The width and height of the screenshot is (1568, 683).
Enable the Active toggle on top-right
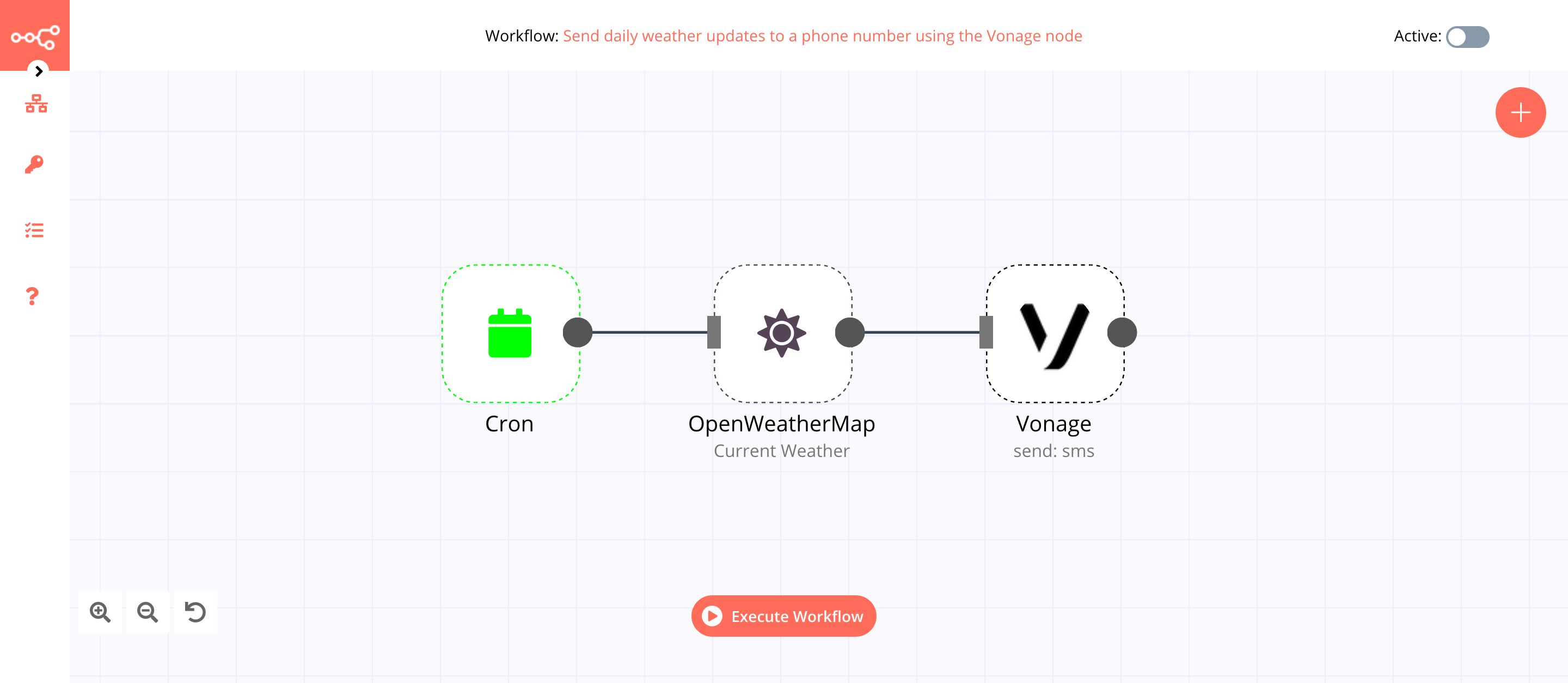point(1467,36)
